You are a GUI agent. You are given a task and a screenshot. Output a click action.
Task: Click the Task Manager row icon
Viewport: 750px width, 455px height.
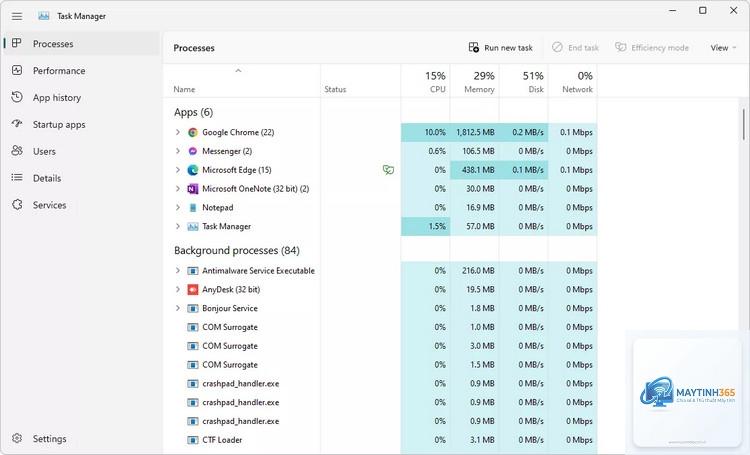pos(193,227)
